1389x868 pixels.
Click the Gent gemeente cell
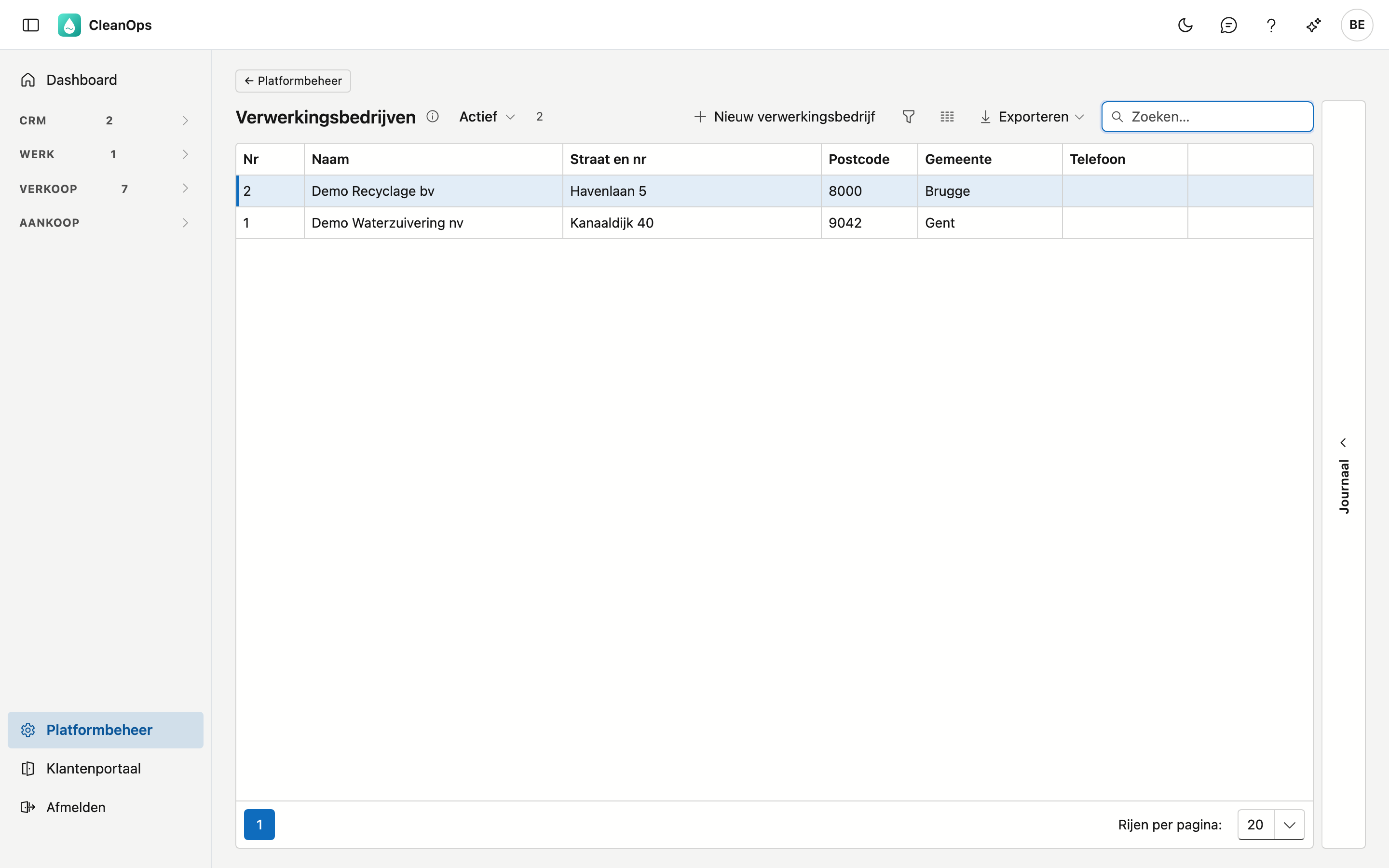pos(990,223)
